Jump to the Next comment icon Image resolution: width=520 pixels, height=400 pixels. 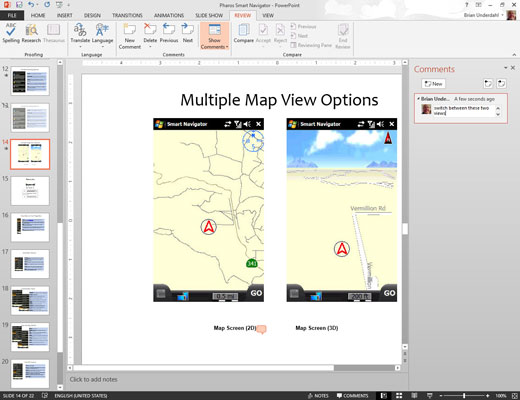[188, 33]
